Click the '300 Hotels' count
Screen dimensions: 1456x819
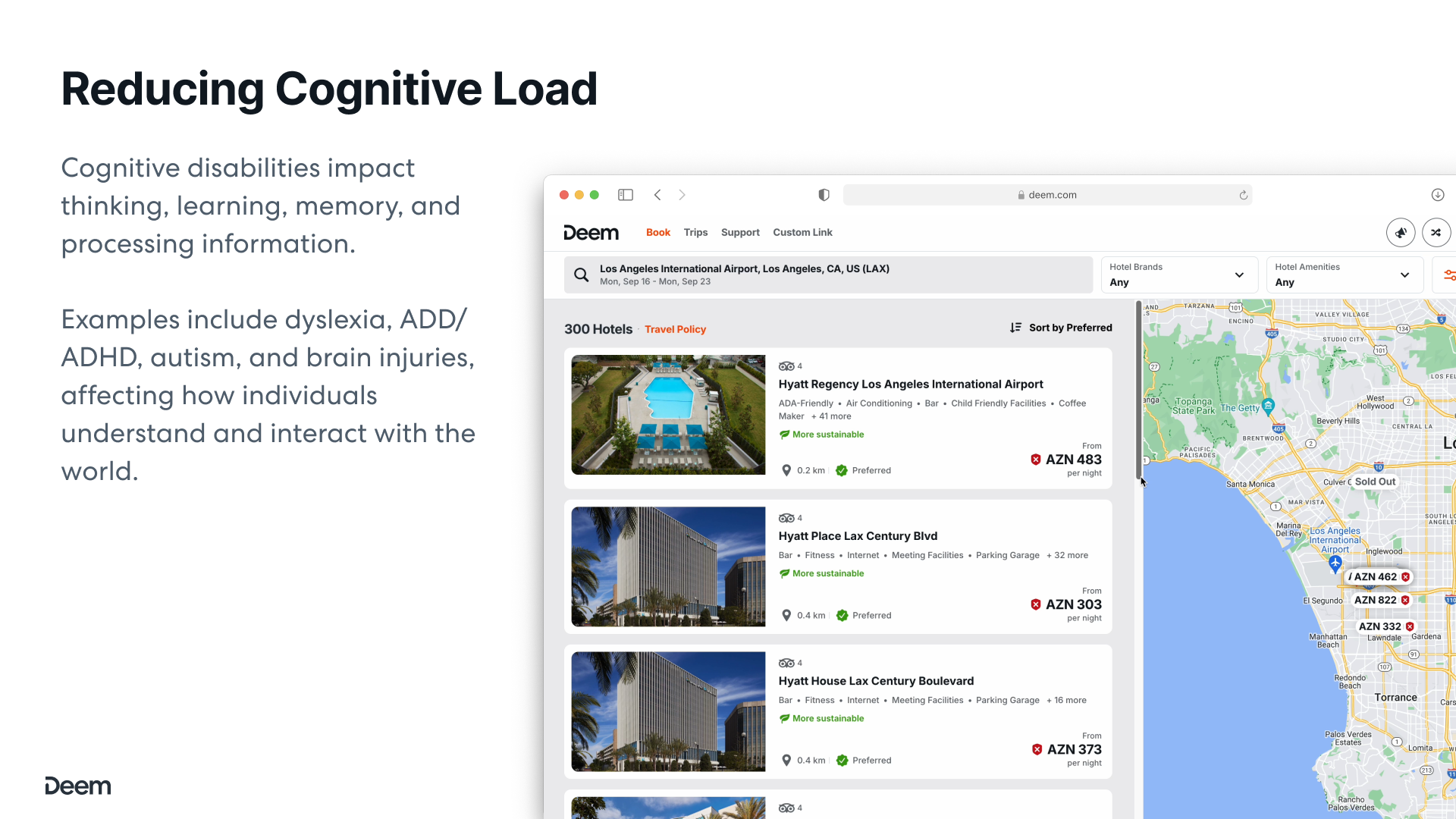coord(598,329)
